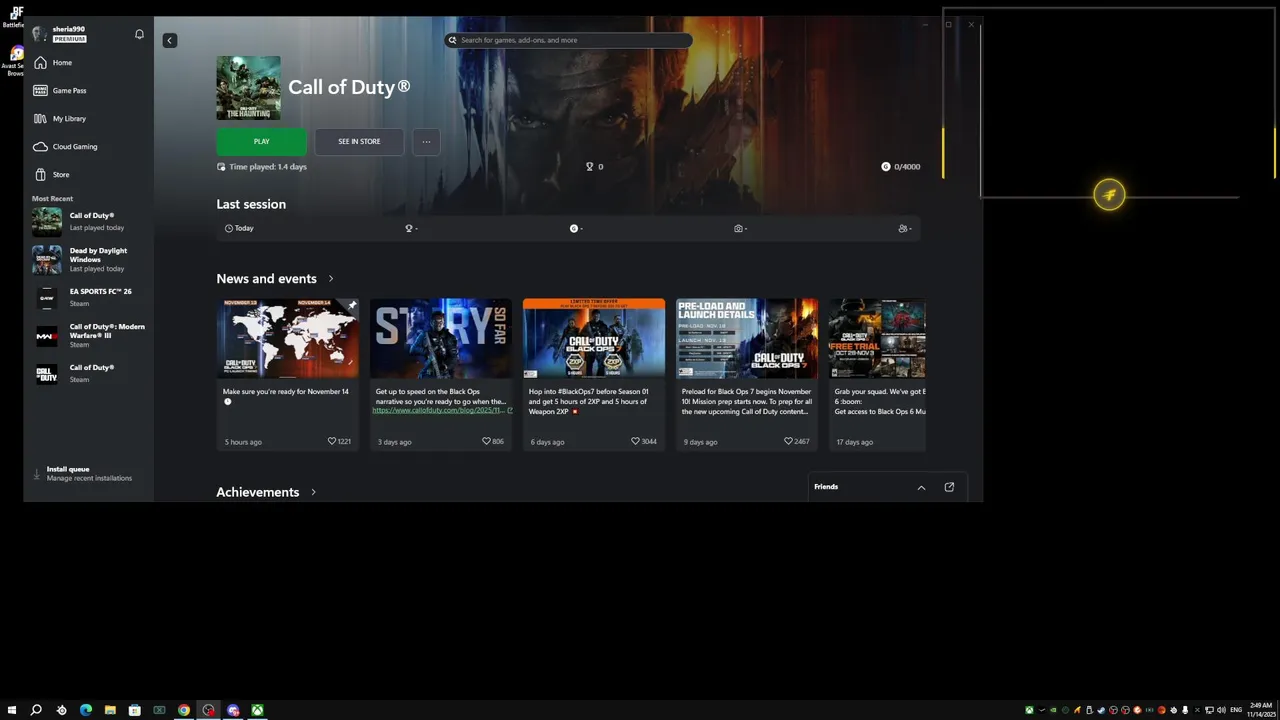
Task: Click the Game Pass icon in the sidebar
Action: 40,90
